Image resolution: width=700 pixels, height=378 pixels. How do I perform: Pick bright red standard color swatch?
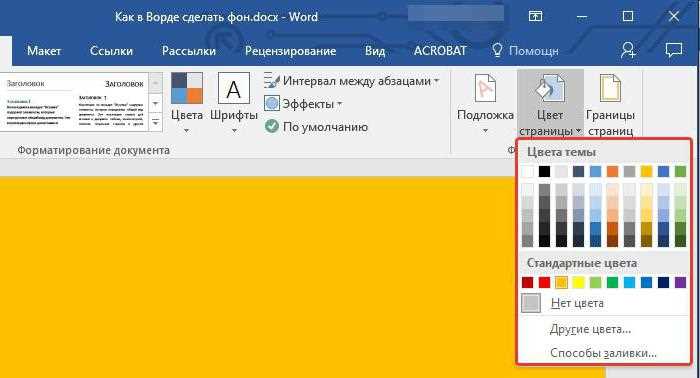[544, 282]
